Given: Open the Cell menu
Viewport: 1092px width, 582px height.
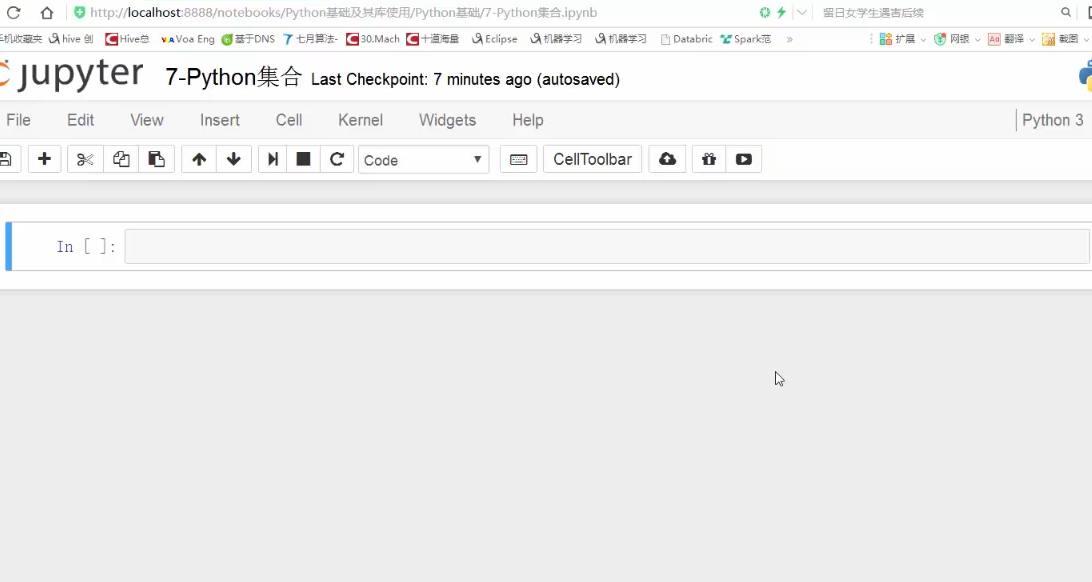Looking at the screenshot, I should tap(289, 120).
